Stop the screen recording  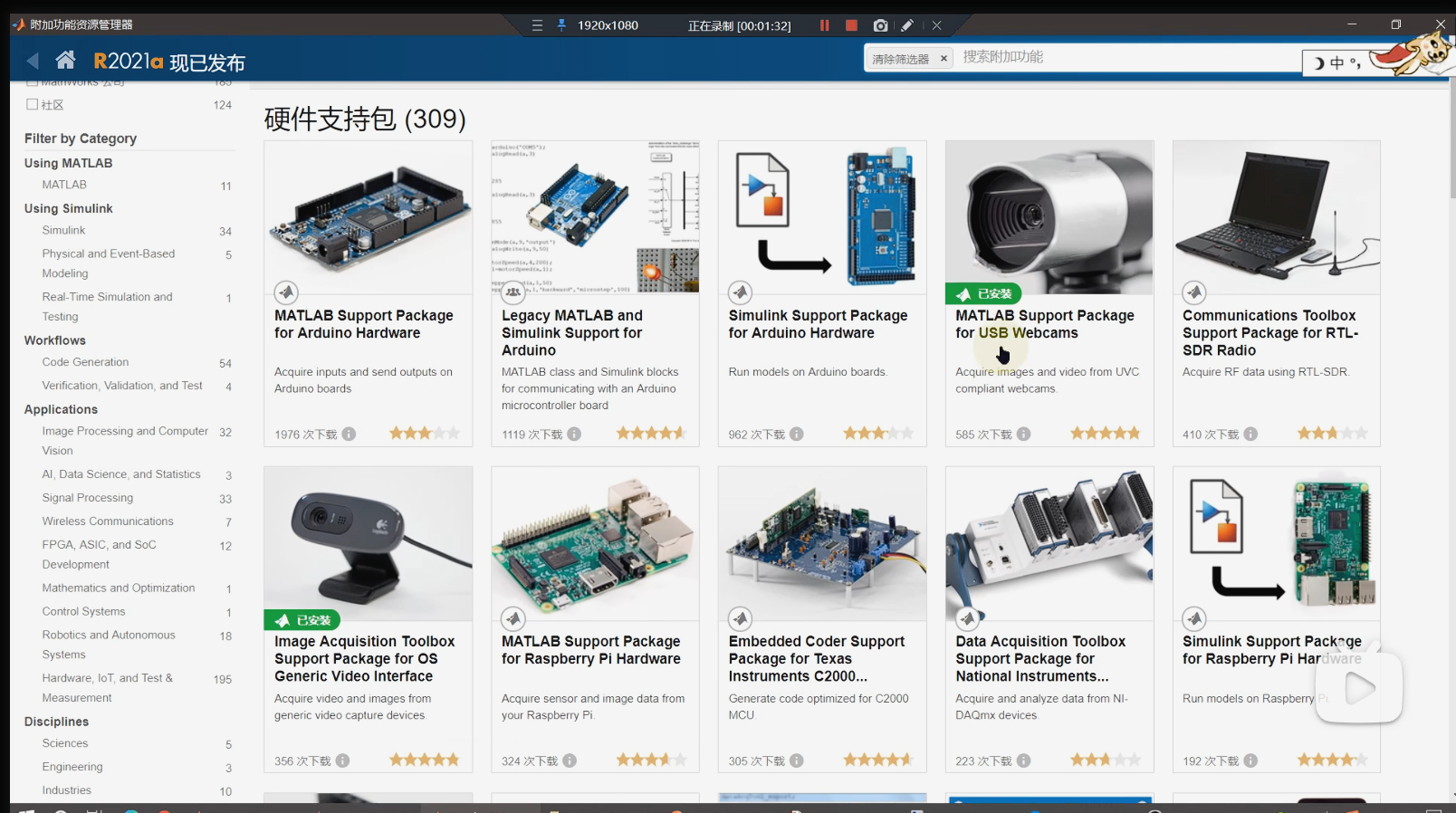pyautogui.click(x=851, y=25)
